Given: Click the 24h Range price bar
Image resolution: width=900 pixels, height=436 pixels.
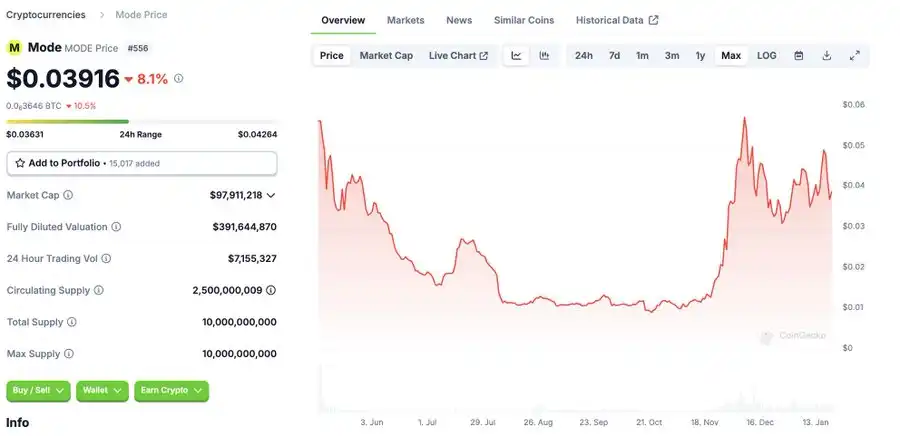Looking at the screenshot, I should (142, 122).
